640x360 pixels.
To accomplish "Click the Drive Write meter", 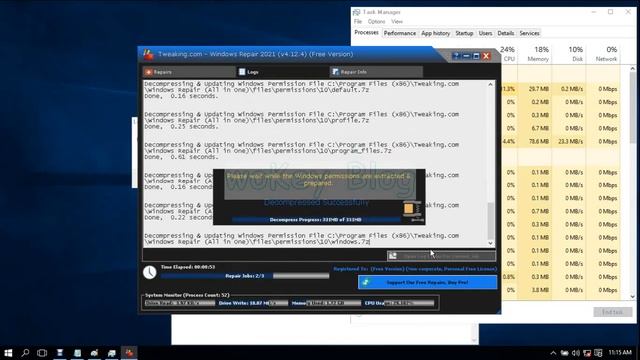I will (253, 303).
